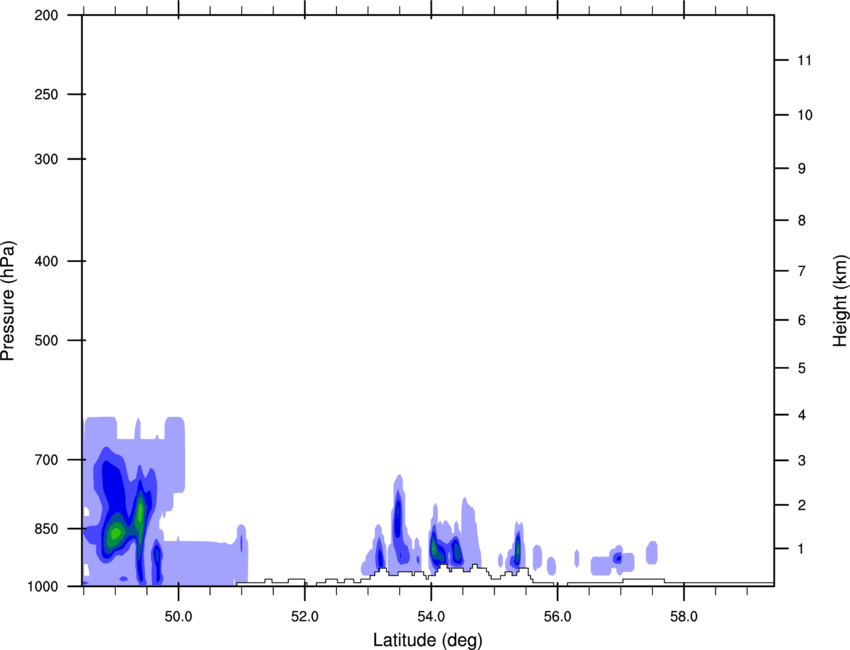Screen dimensions: 850x650
Task: Pick the 4 km height label
Action: pos(801,415)
